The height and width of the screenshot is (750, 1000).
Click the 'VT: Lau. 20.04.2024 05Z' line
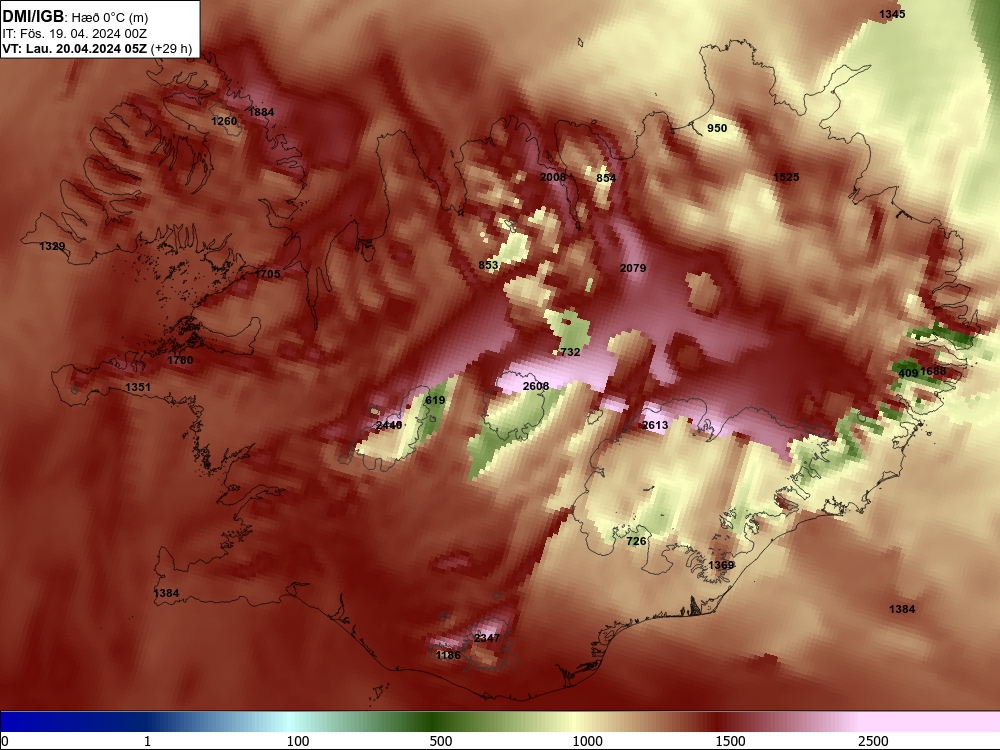point(75,49)
